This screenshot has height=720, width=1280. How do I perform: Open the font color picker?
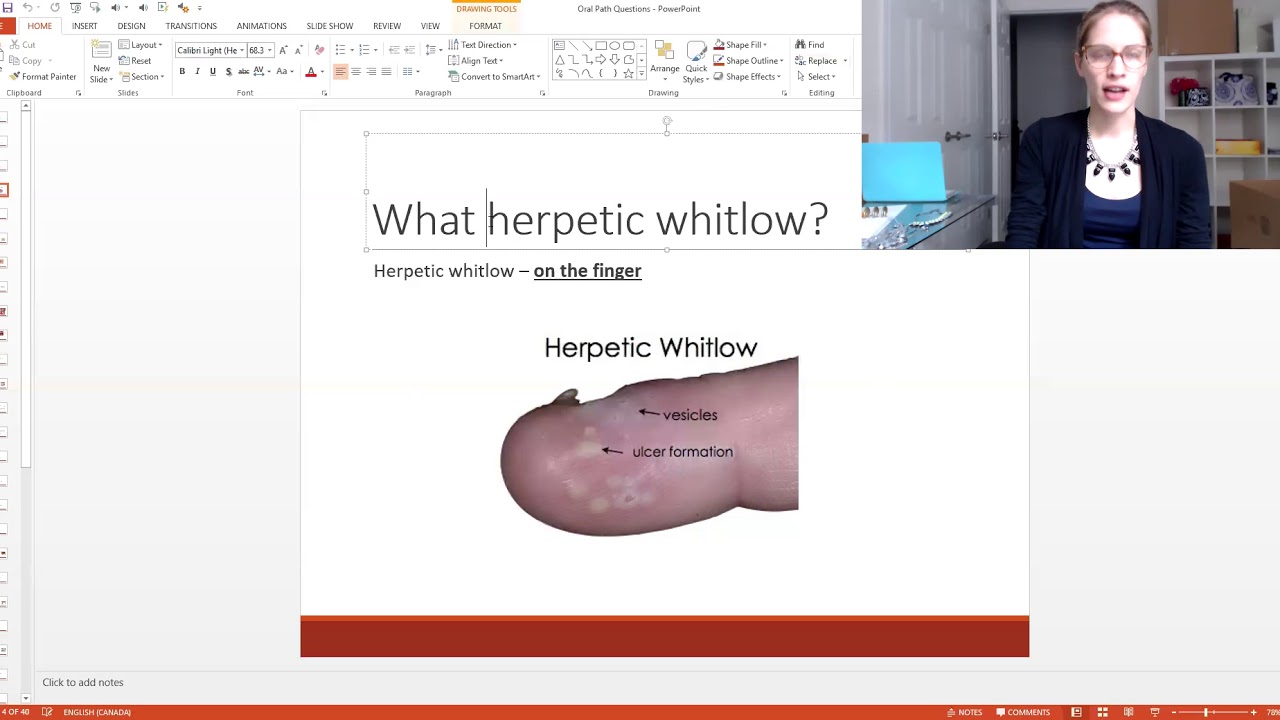(311, 72)
